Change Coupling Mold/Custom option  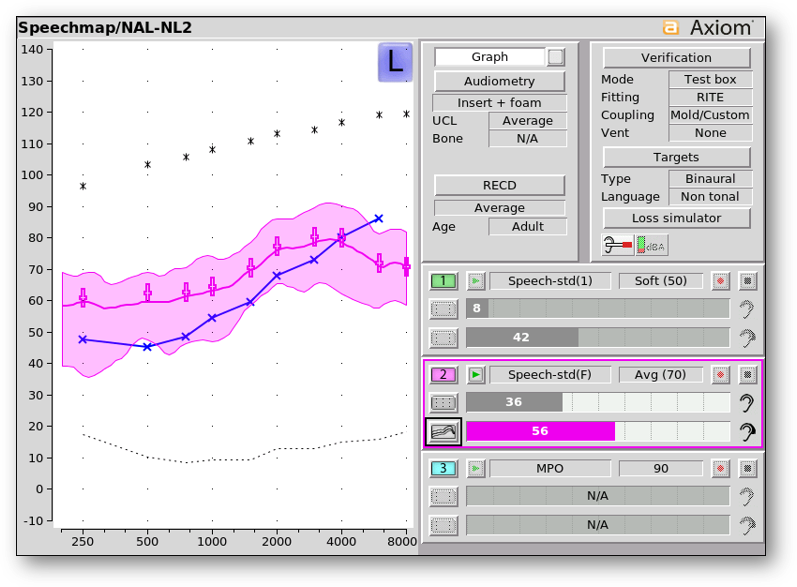pos(710,115)
